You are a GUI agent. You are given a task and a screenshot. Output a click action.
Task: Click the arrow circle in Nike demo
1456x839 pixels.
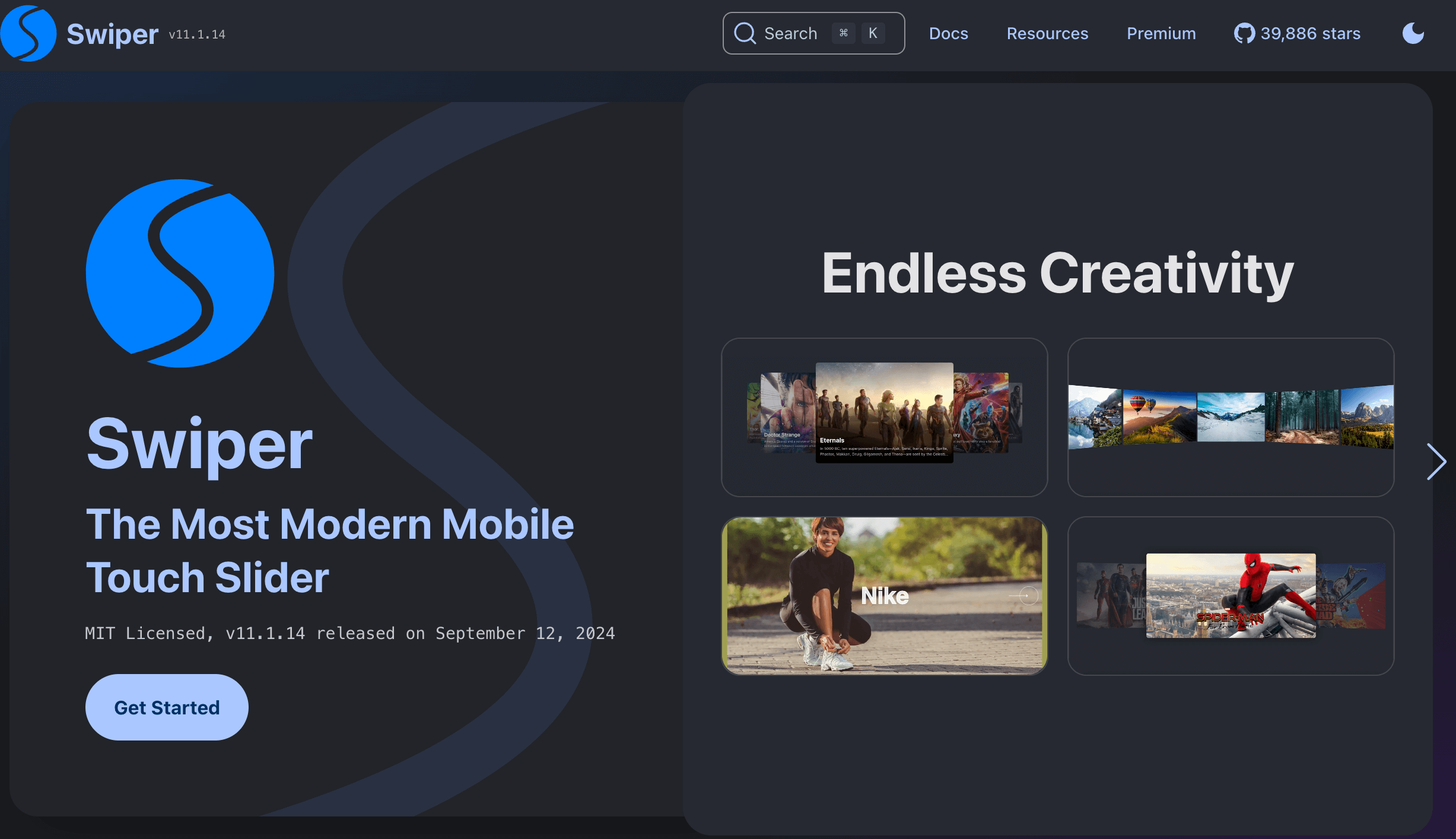click(1028, 595)
